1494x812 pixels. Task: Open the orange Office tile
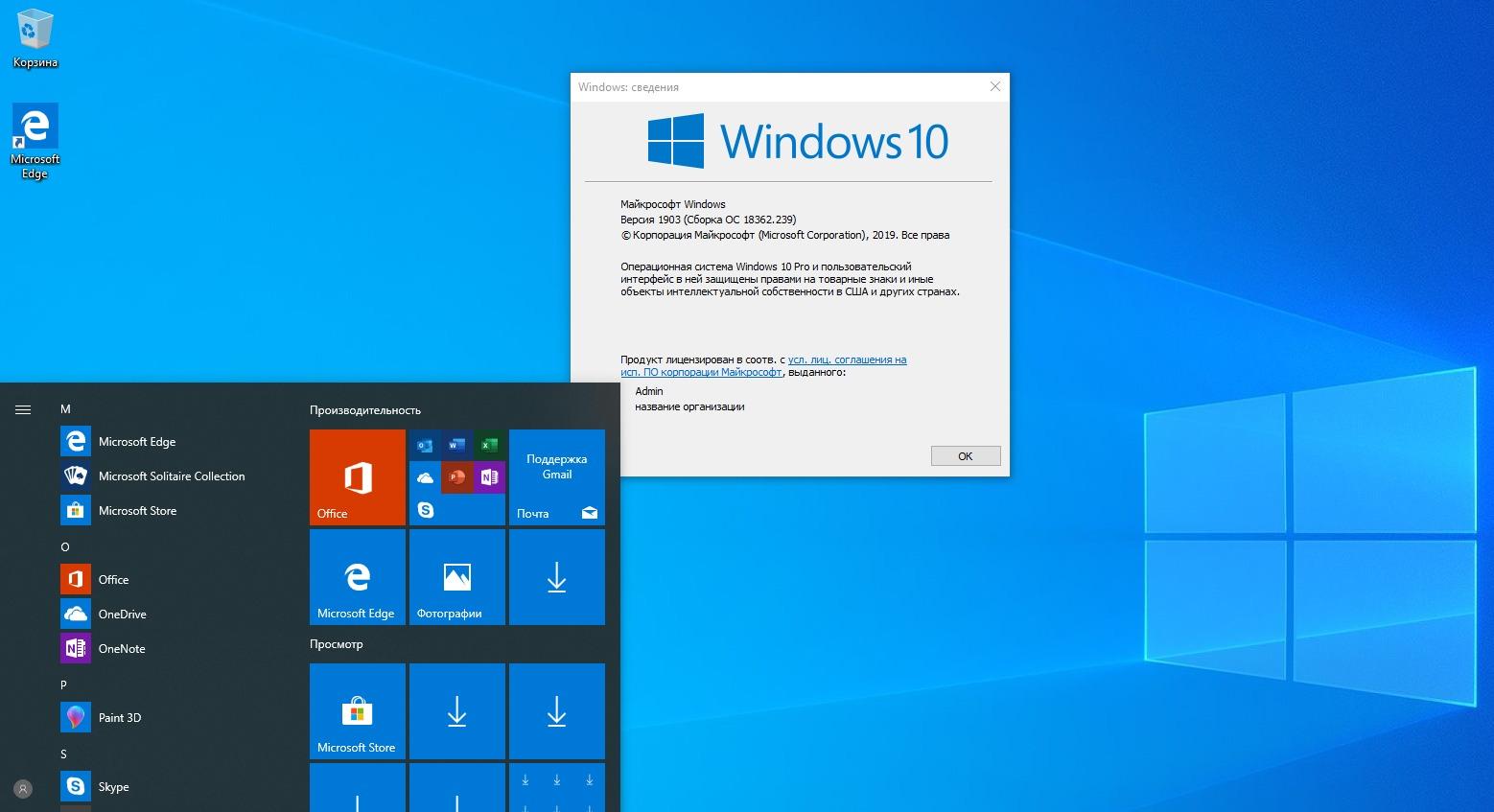[x=358, y=477]
